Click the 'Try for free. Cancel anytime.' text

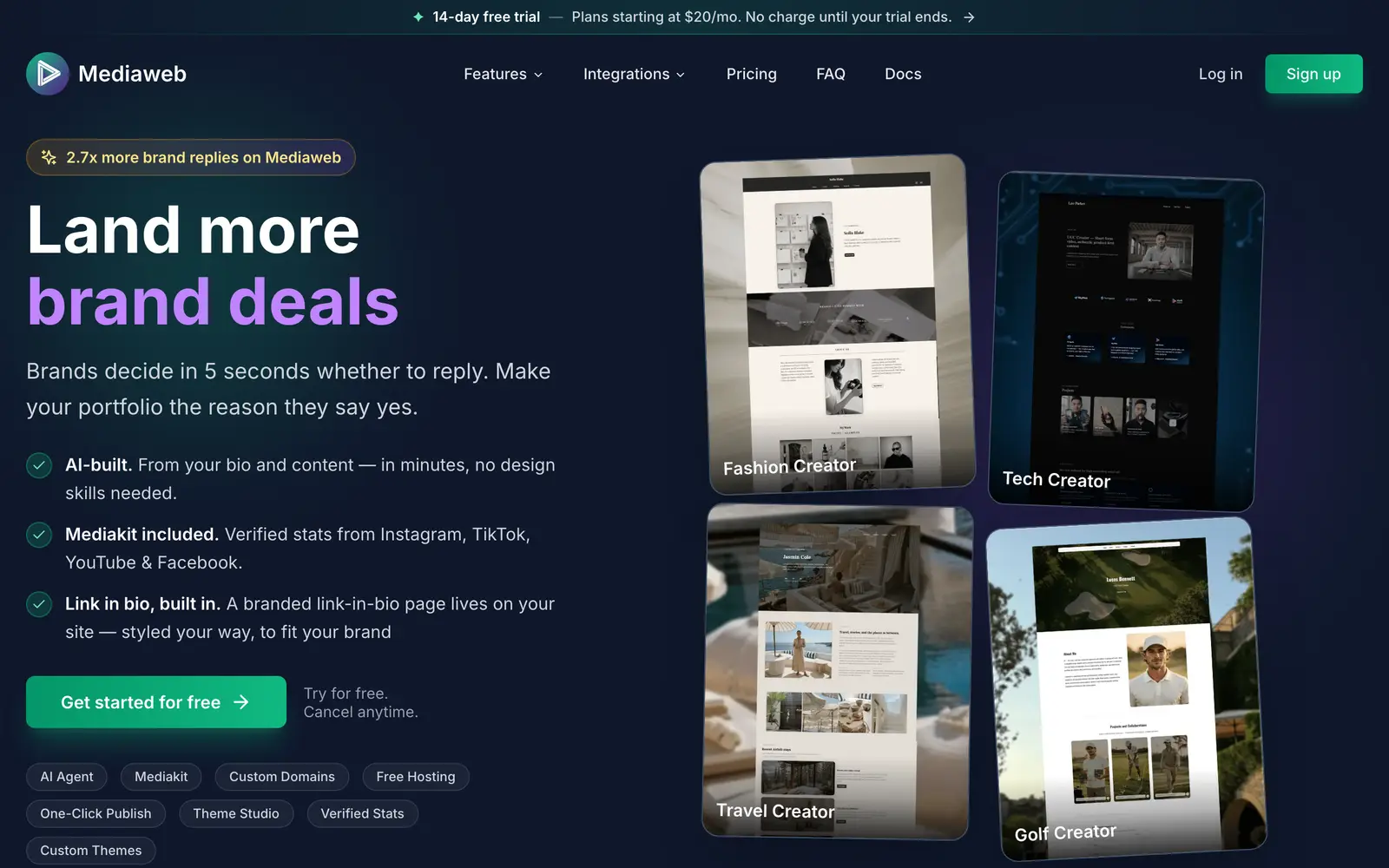[361, 702]
